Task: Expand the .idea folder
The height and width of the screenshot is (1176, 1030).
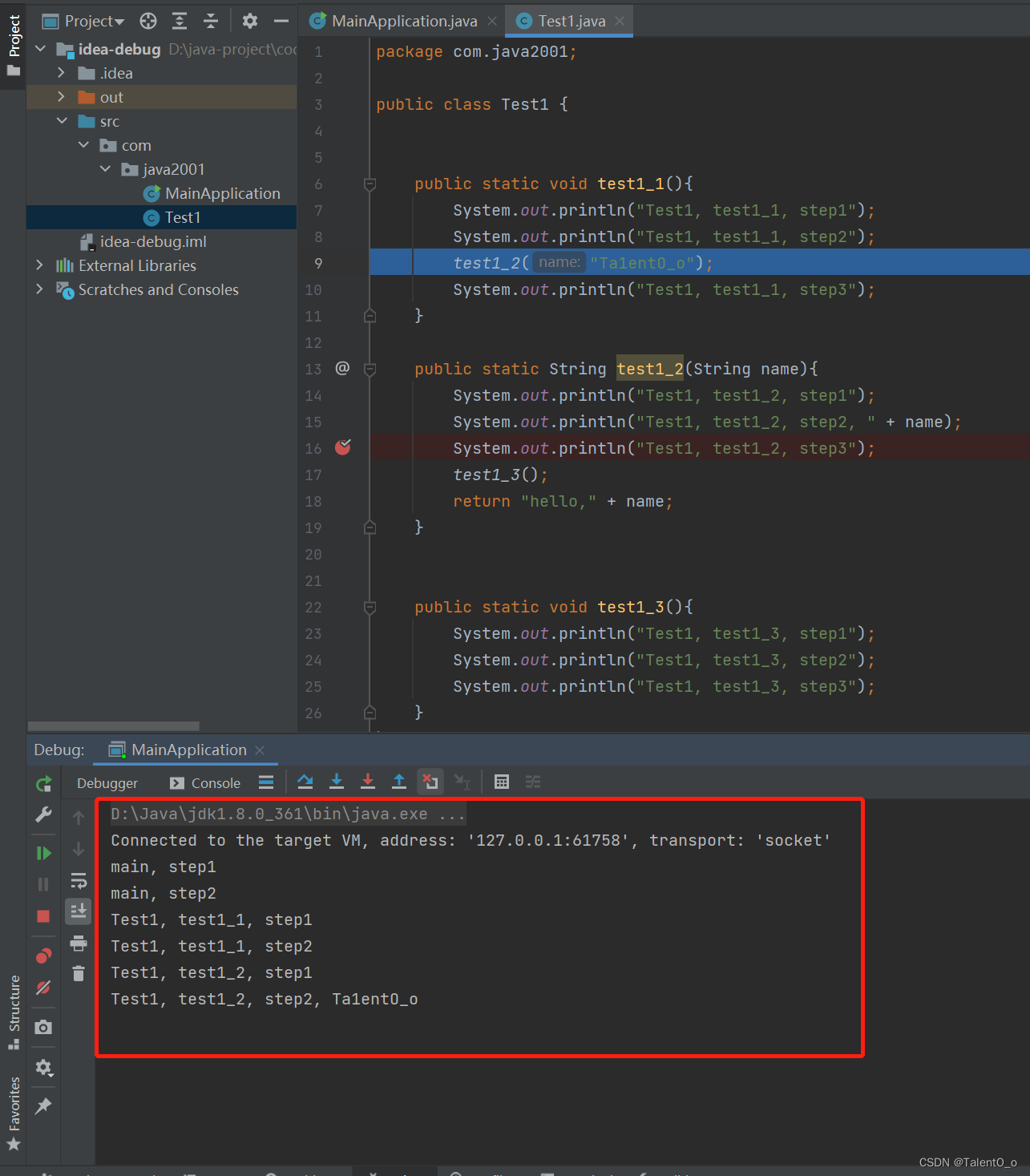Action: pyautogui.click(x=62, y=73)
